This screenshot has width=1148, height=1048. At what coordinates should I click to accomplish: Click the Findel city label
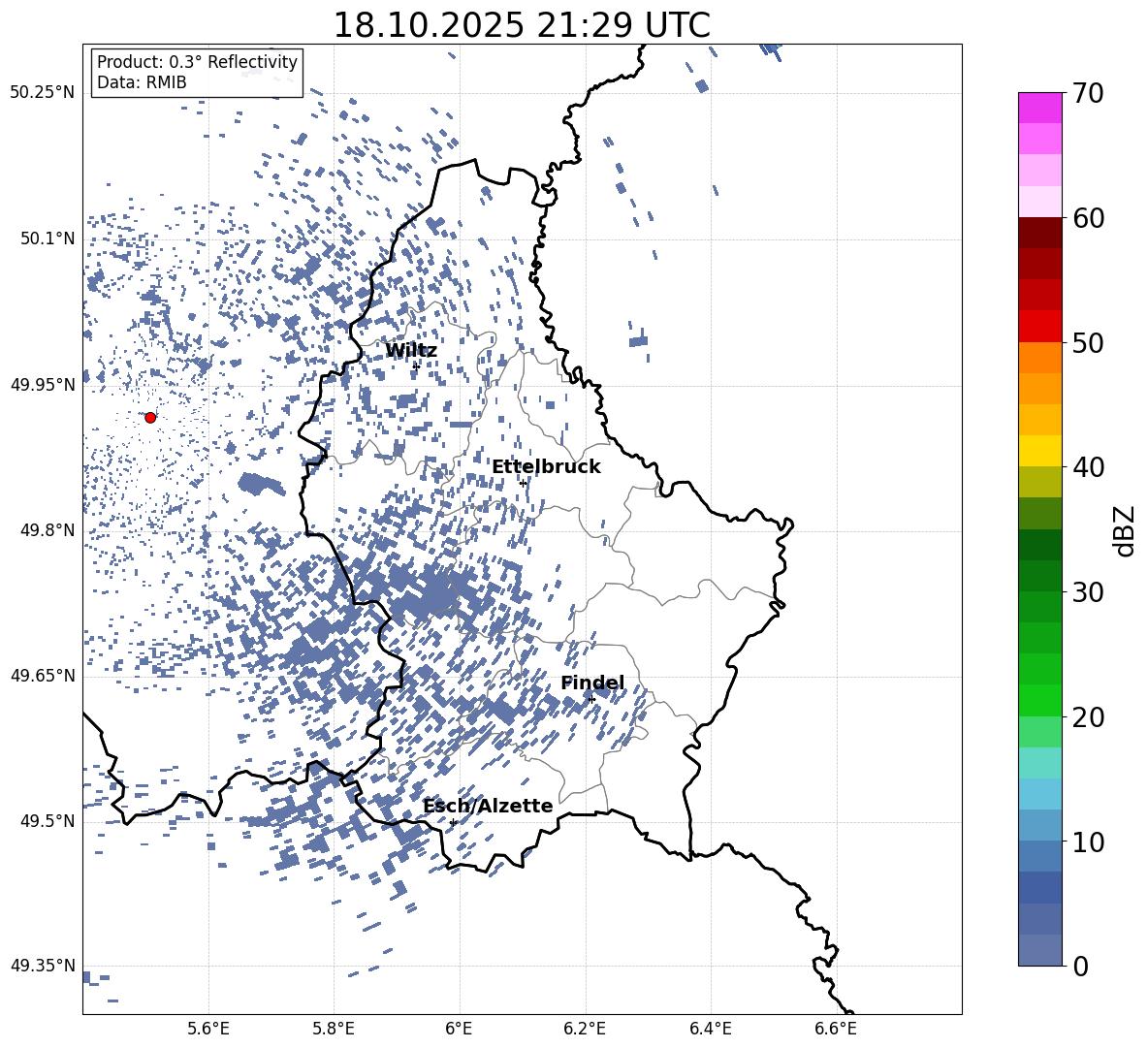[592, 683]
